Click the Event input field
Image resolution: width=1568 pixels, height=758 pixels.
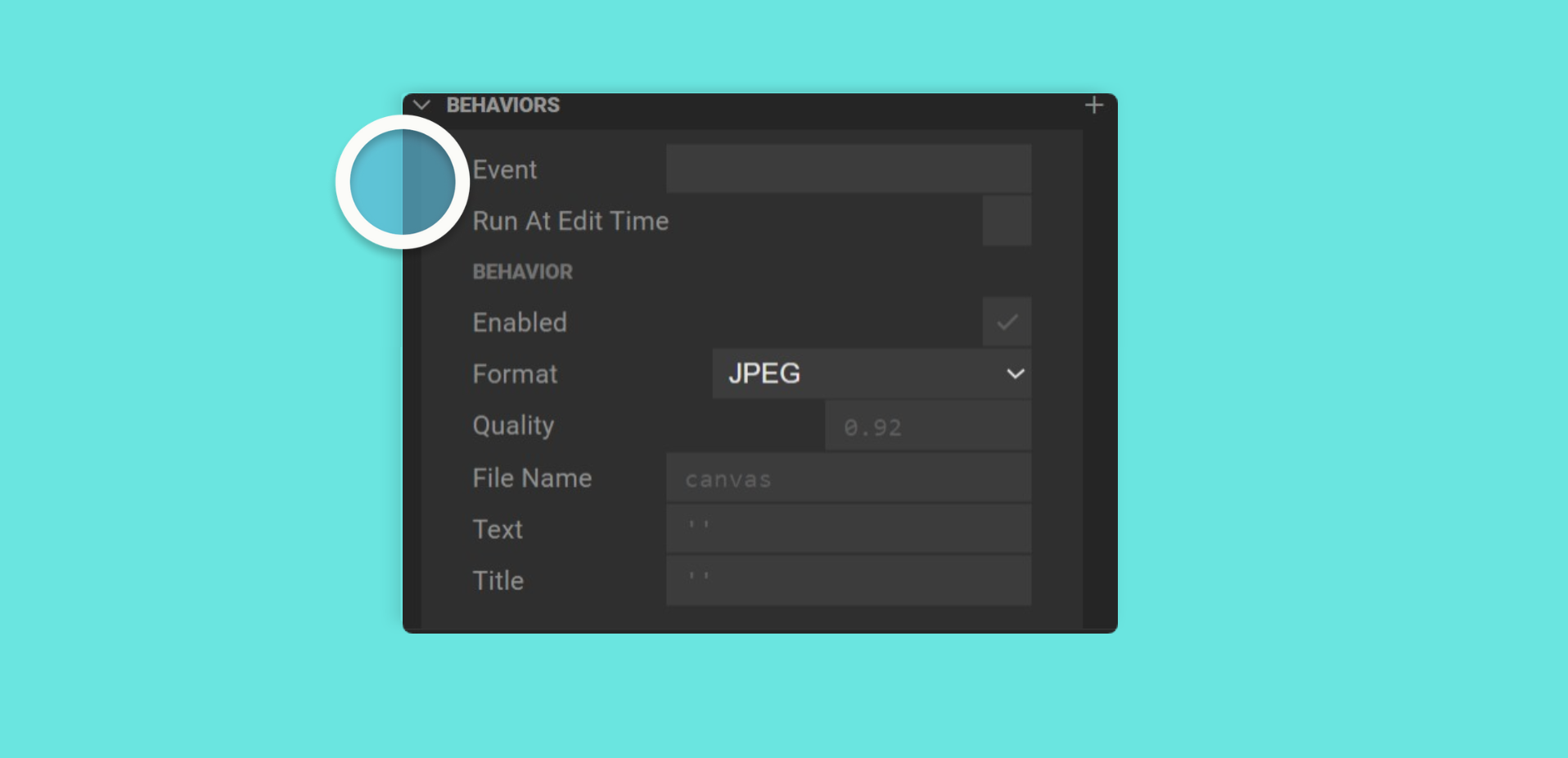[x=849, y=169]
